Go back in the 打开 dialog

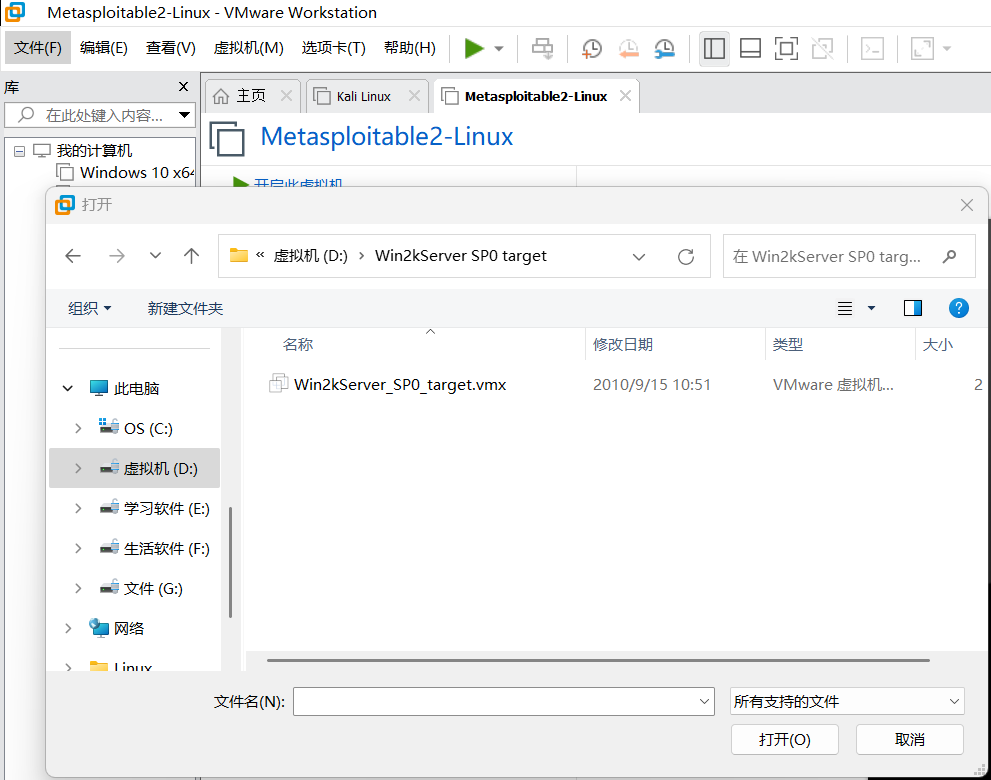(x=73, y=256)
